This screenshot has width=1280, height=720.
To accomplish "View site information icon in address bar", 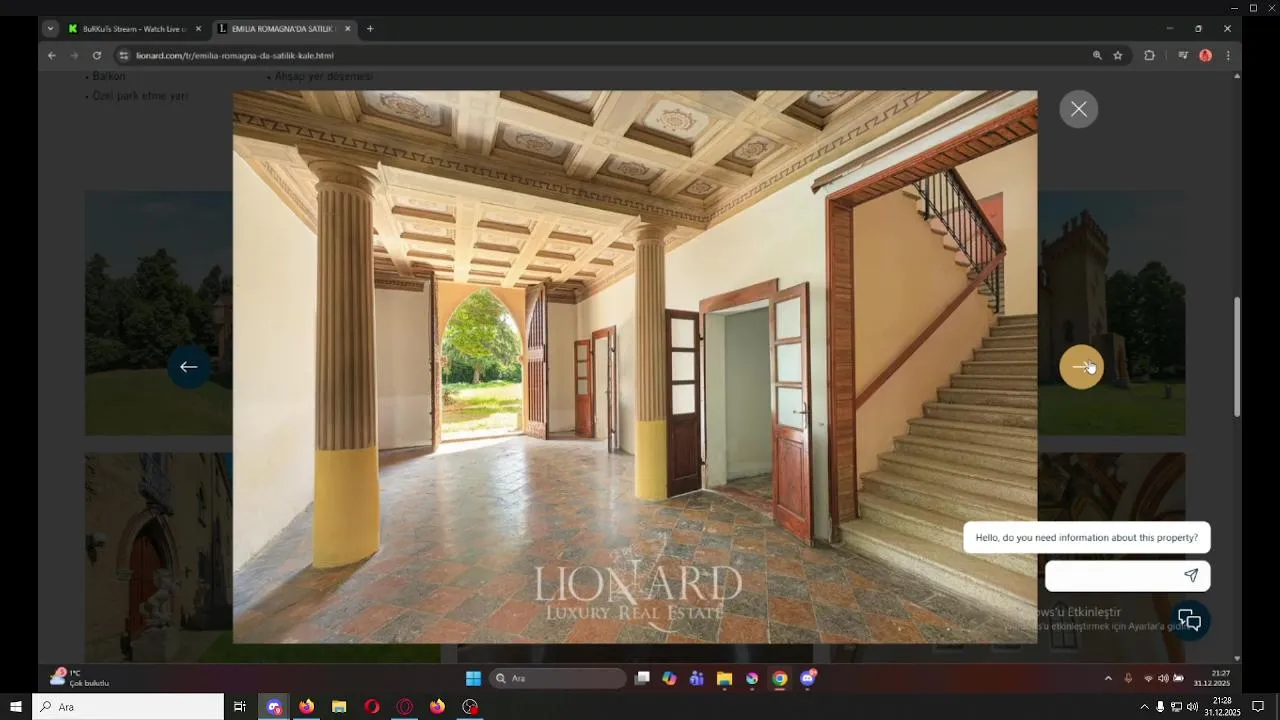I will pyautogui.click(x=124, y=56).
